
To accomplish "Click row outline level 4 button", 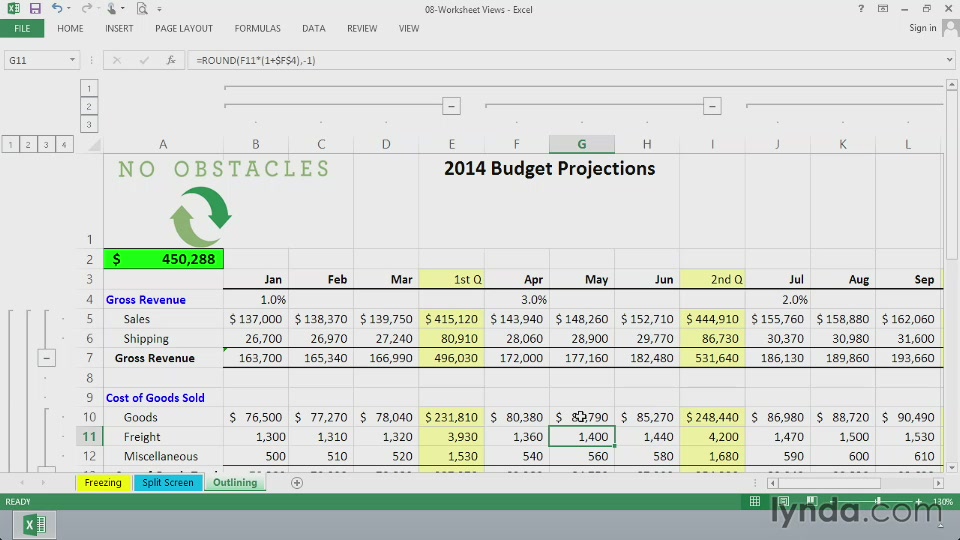I will click(64, 144).
